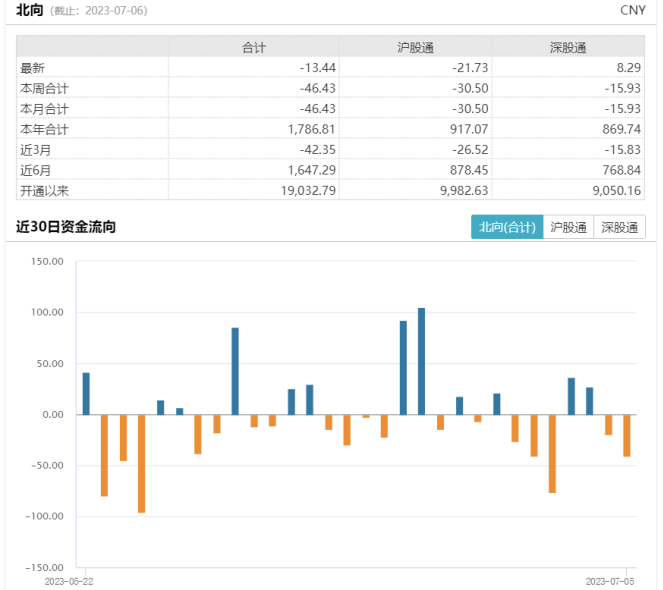Click the -15.83 value cell

point(622,150)
